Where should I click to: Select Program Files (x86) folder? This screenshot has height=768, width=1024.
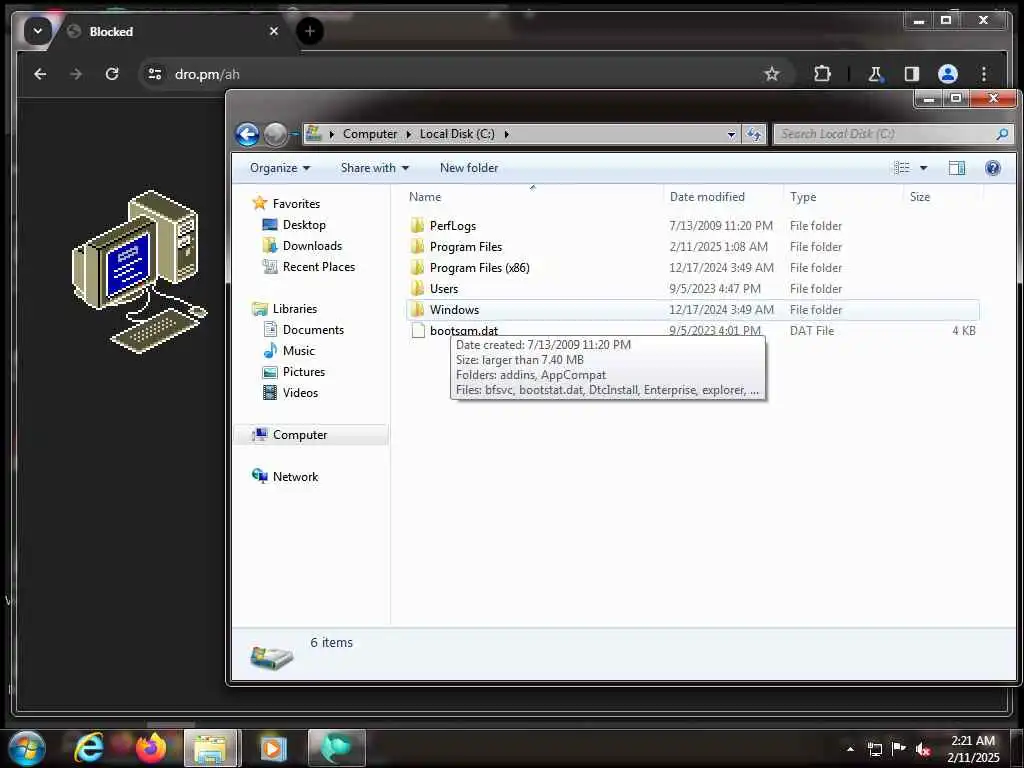click(479, 268)
